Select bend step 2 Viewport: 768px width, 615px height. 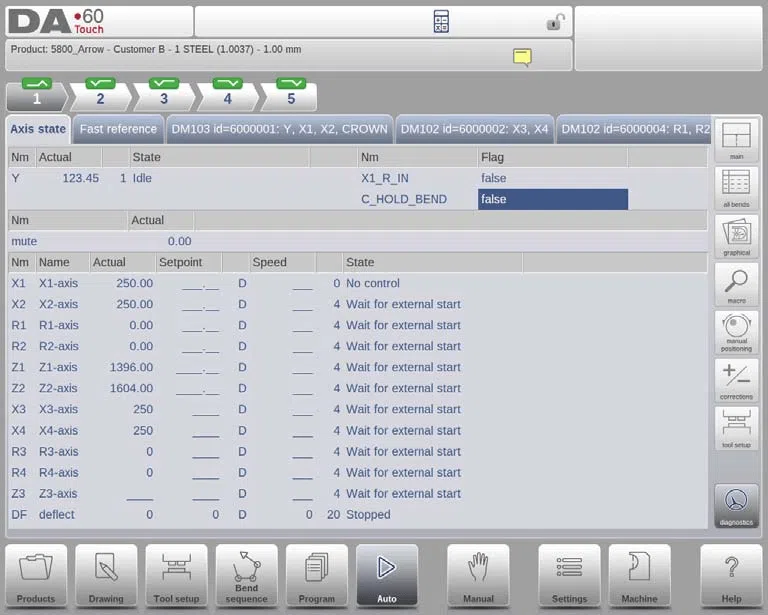tap(100, 96)
